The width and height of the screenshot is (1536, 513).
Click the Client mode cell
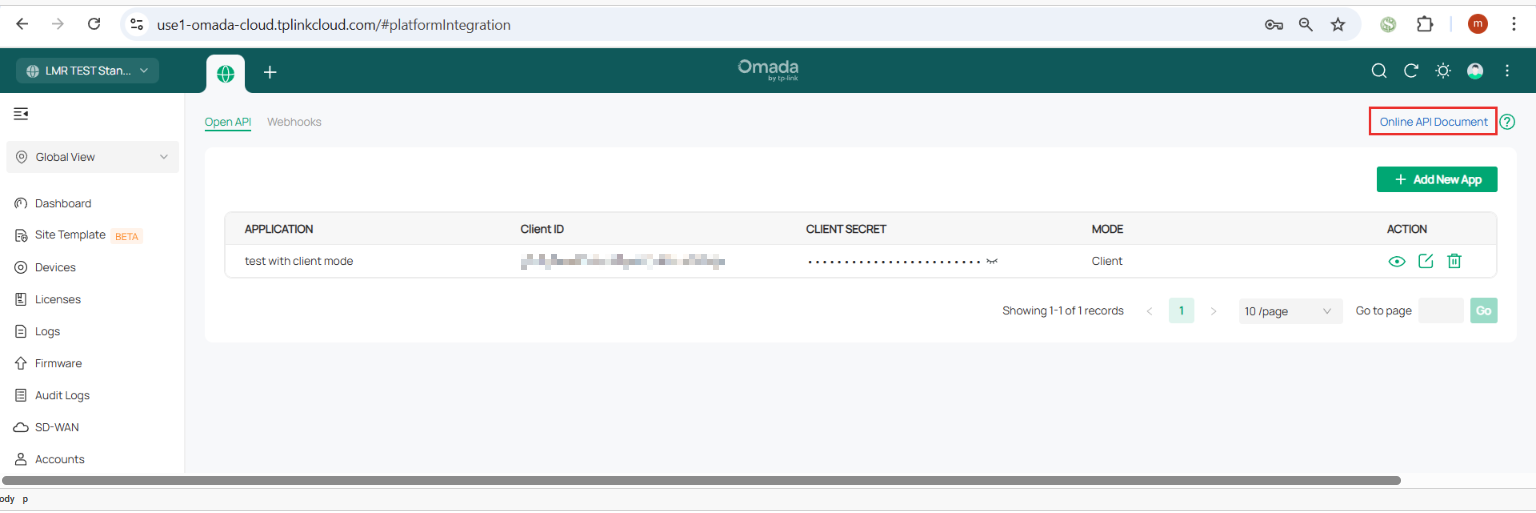pos(1107,261)
